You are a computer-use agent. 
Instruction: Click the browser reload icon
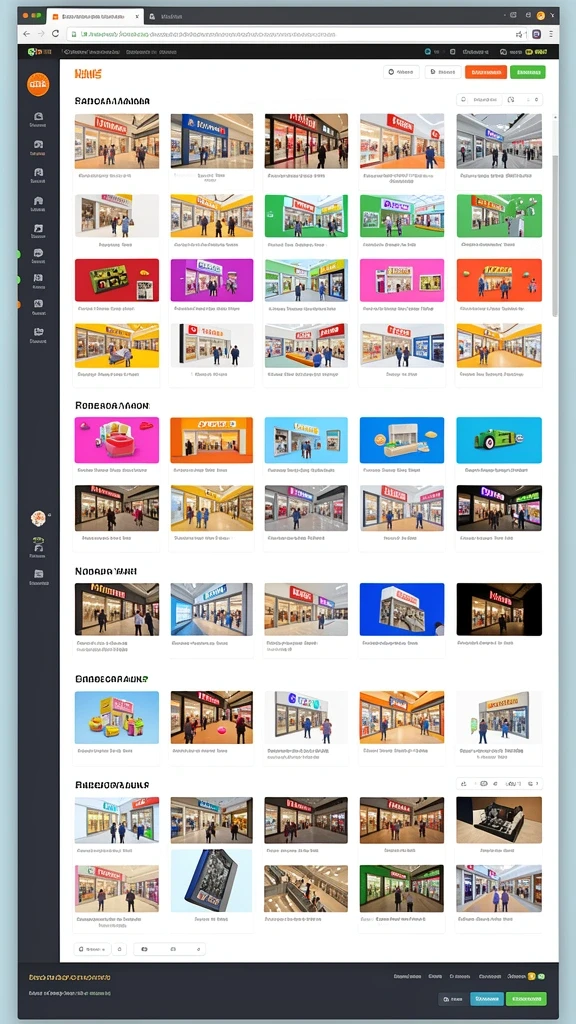tap(55, 33)
